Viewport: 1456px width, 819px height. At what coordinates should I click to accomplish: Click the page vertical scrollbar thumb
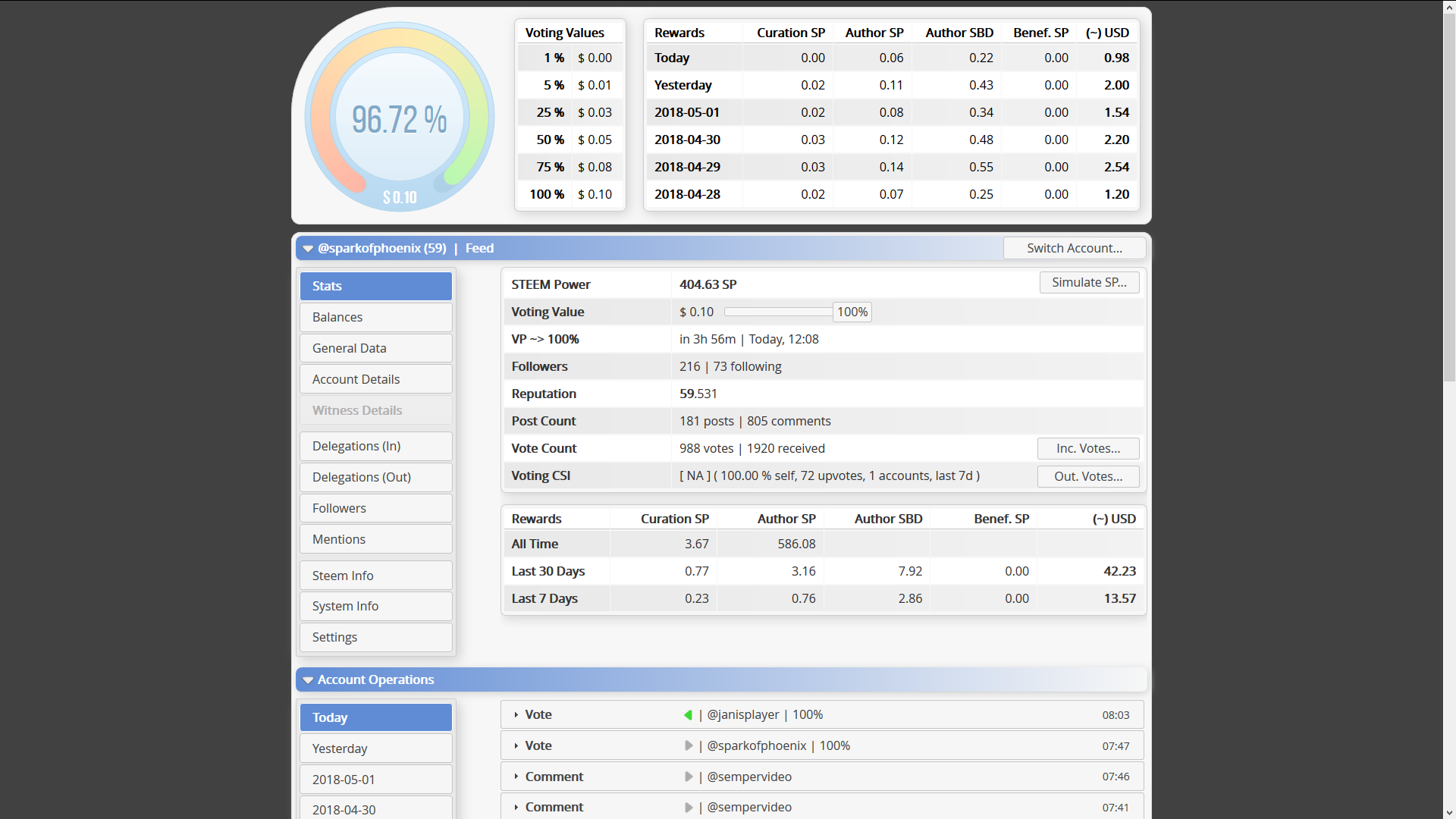click(x=1449, y=197)
